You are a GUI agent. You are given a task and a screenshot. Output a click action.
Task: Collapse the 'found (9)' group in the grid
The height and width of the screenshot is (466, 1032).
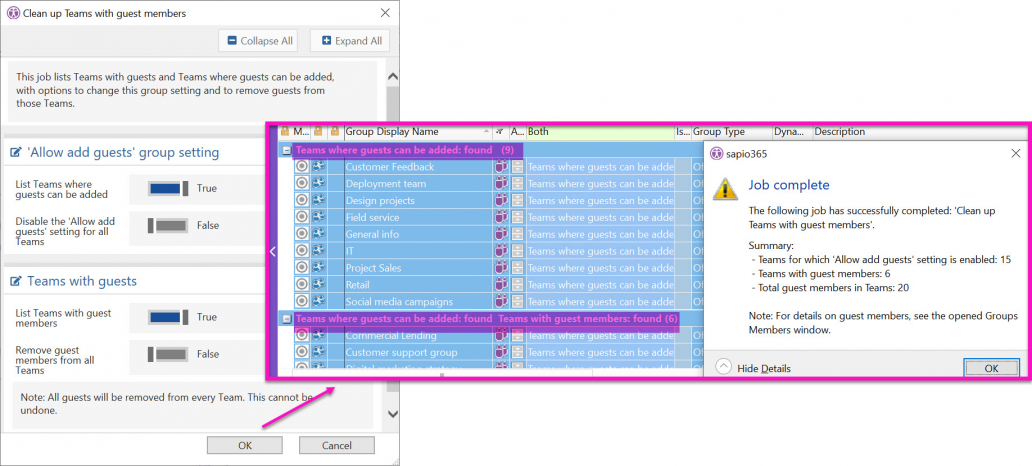287,150
